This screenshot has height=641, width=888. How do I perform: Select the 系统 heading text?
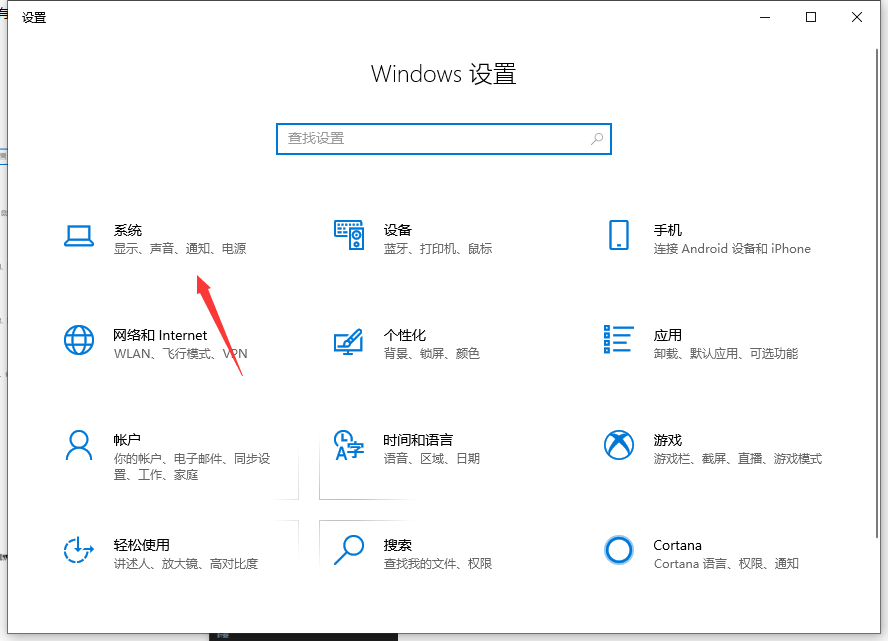click(128, 230)
